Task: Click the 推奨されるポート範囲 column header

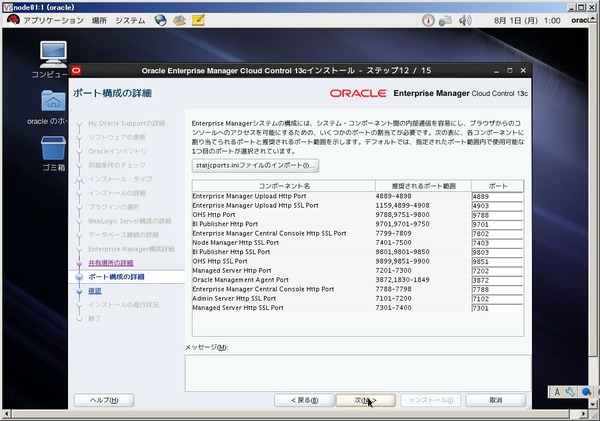Action: coord(423,186)
